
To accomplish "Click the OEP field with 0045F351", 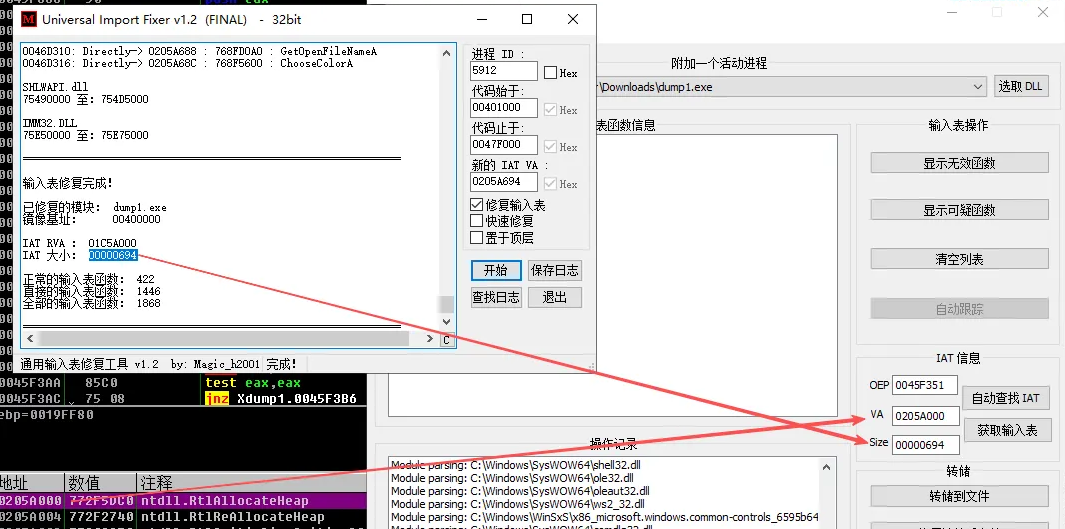I will [925, 385].
